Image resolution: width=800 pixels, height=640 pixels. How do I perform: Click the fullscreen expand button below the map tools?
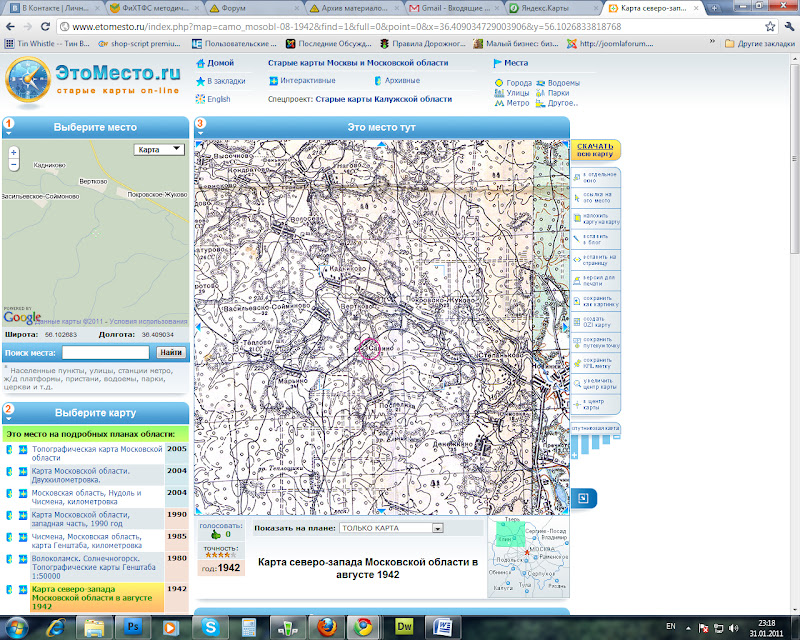pos(583,498)
